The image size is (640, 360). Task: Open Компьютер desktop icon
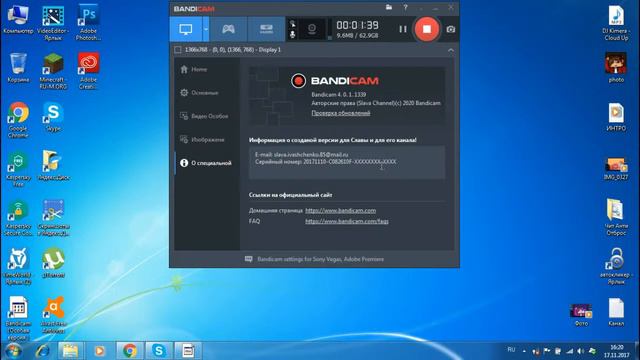pos(18,20)
